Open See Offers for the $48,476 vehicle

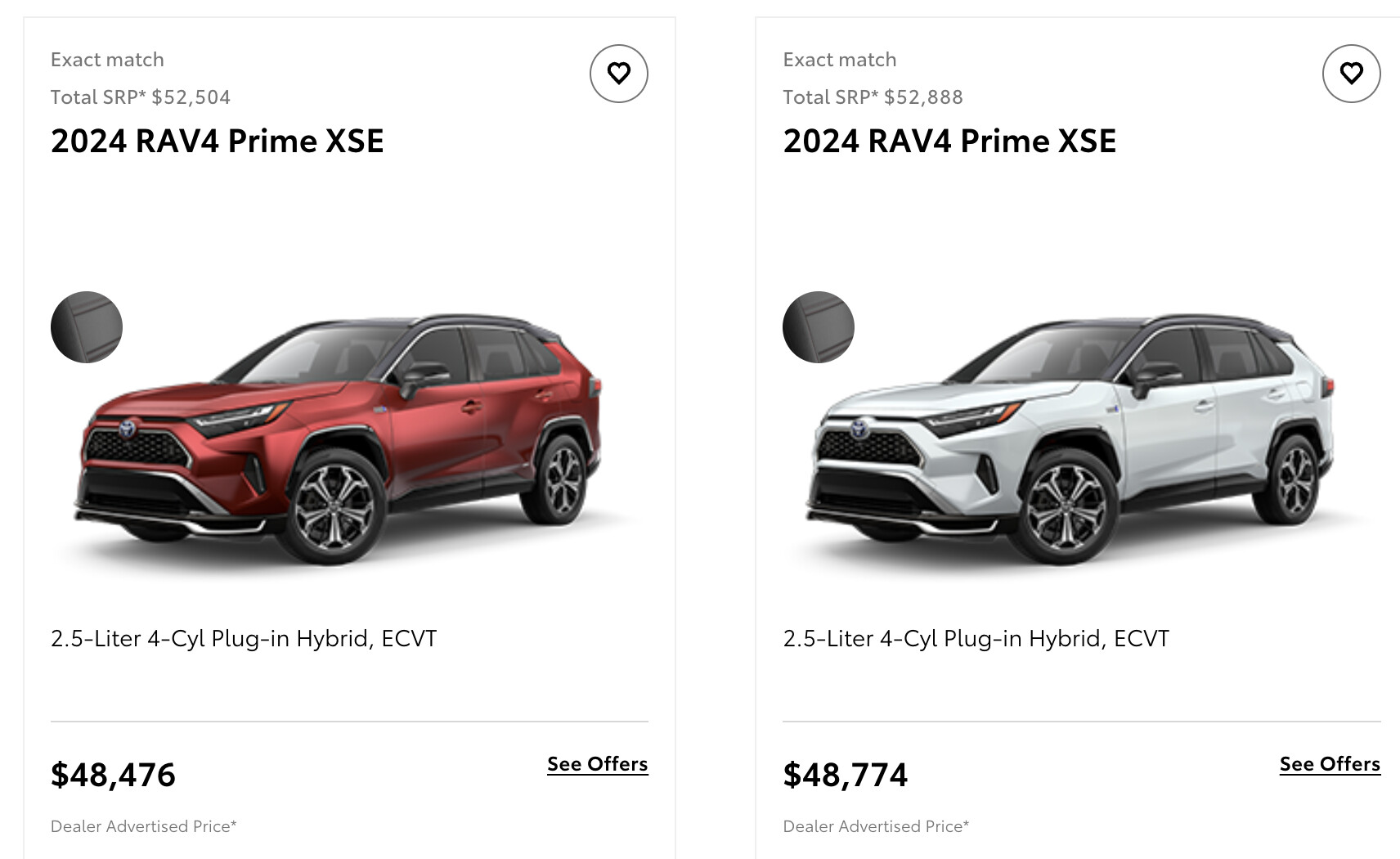[598, 764]
